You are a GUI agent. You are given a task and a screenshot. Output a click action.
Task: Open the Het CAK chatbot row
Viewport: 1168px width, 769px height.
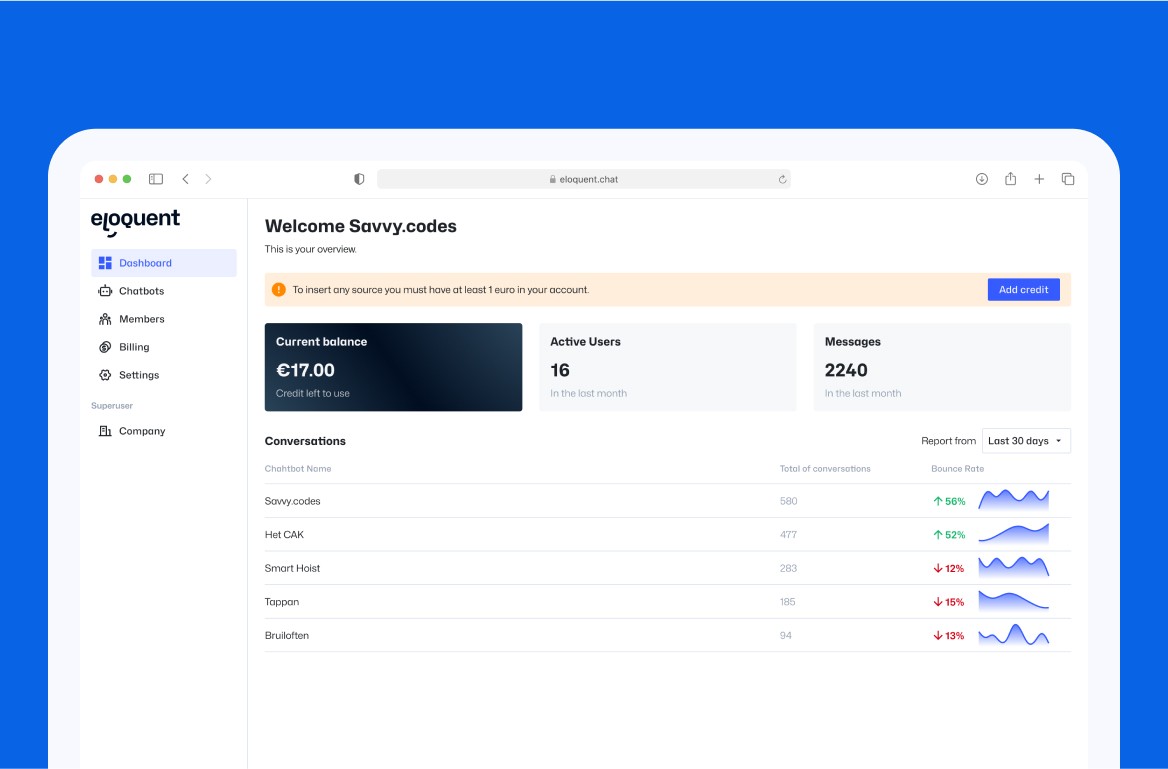[667, 534]
